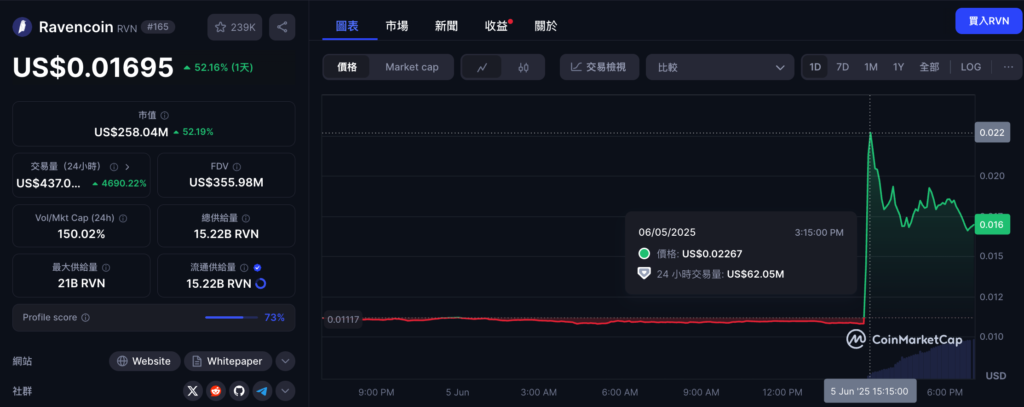
Task: Click the US$258.04M market cap value
Action: [x=131, y=132]
